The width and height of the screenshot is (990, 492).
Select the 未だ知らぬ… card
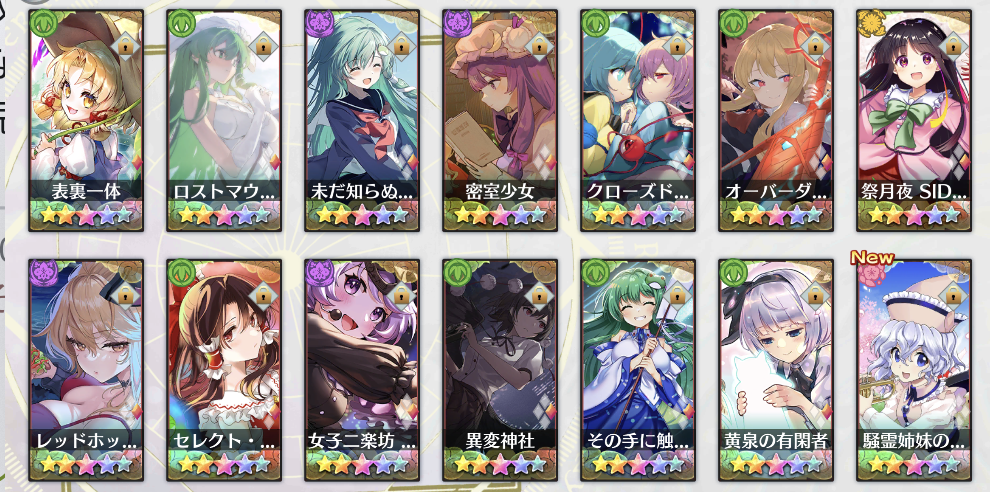[x=362, y=120]
